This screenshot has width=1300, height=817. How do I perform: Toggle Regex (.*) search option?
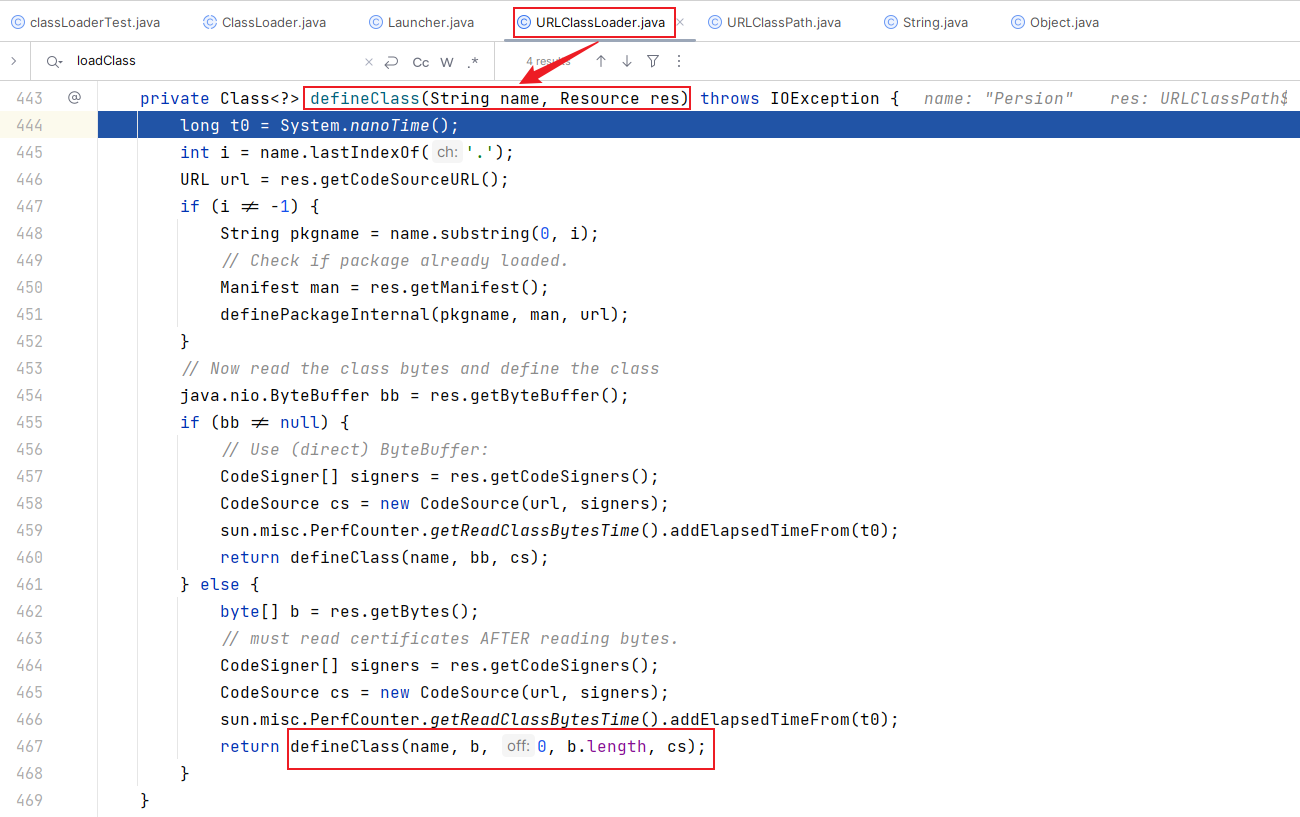(x=472, y=62)
